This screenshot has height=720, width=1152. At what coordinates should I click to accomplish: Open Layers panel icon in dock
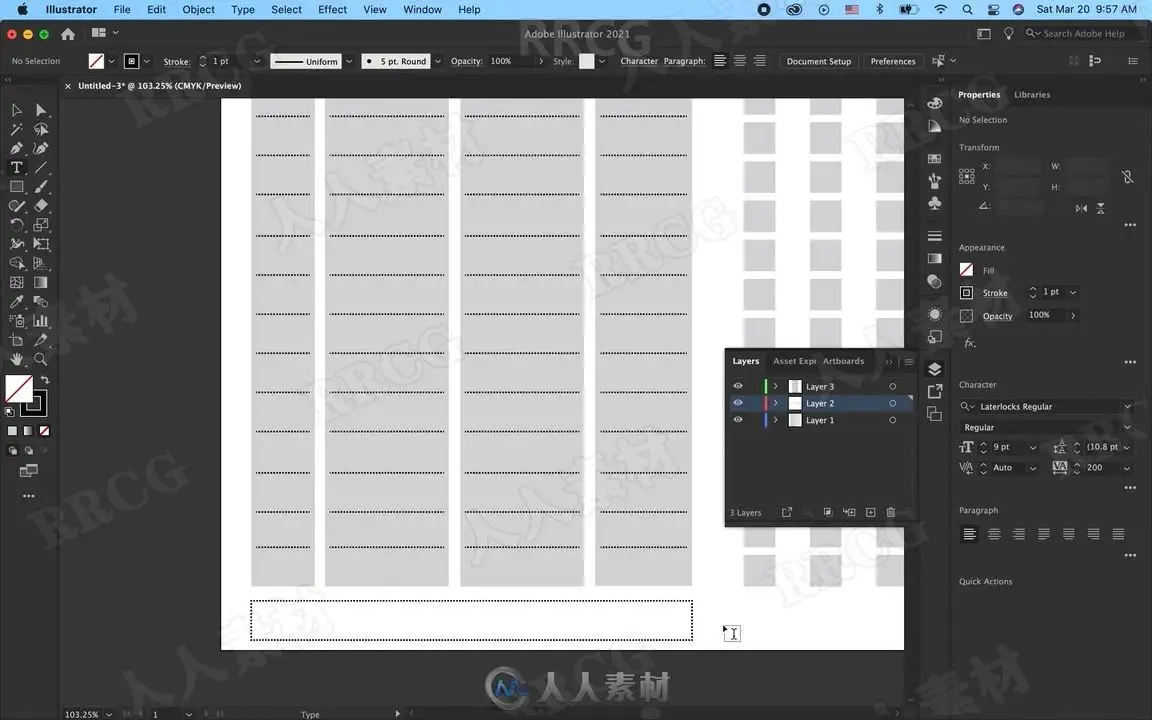click(x=935, y=369)
